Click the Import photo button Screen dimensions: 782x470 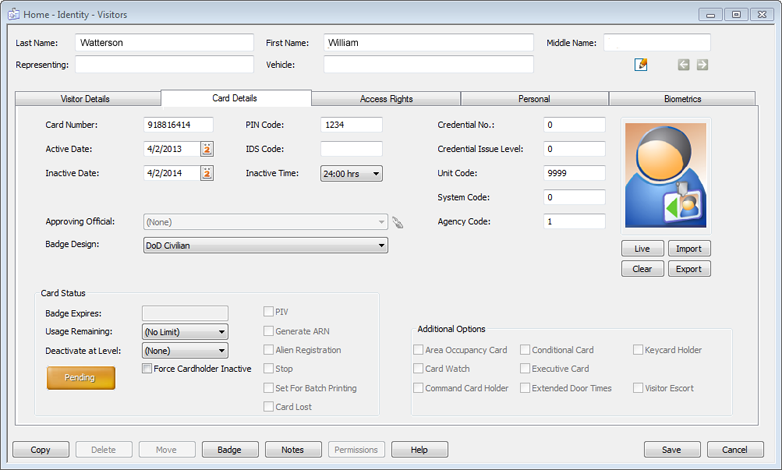coord(688,249)
